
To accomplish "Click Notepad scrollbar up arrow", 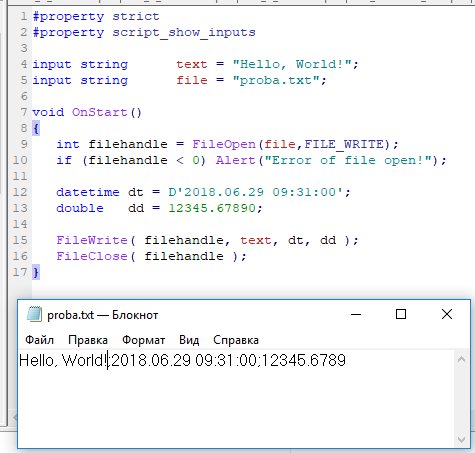I will [x=461, y=359].
